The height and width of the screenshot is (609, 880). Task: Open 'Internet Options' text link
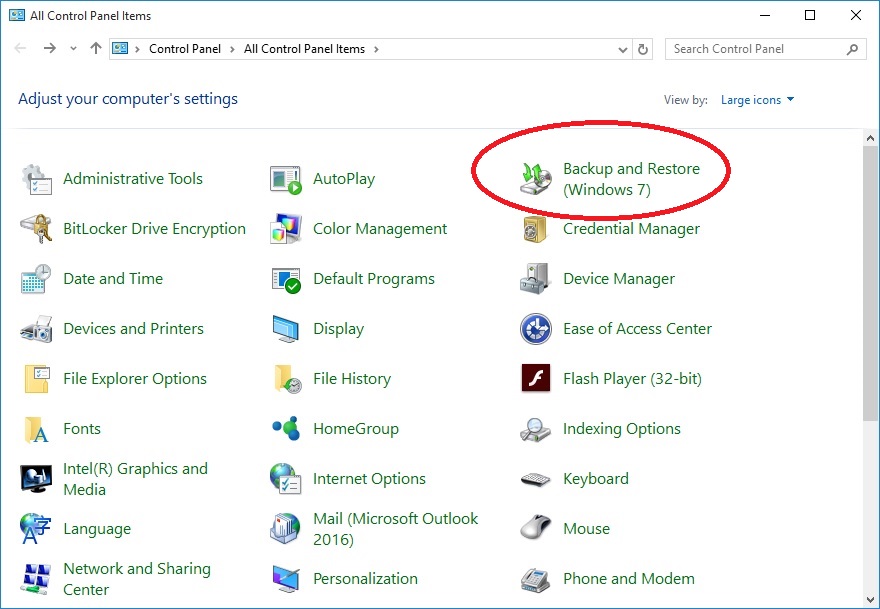(369, 479)
